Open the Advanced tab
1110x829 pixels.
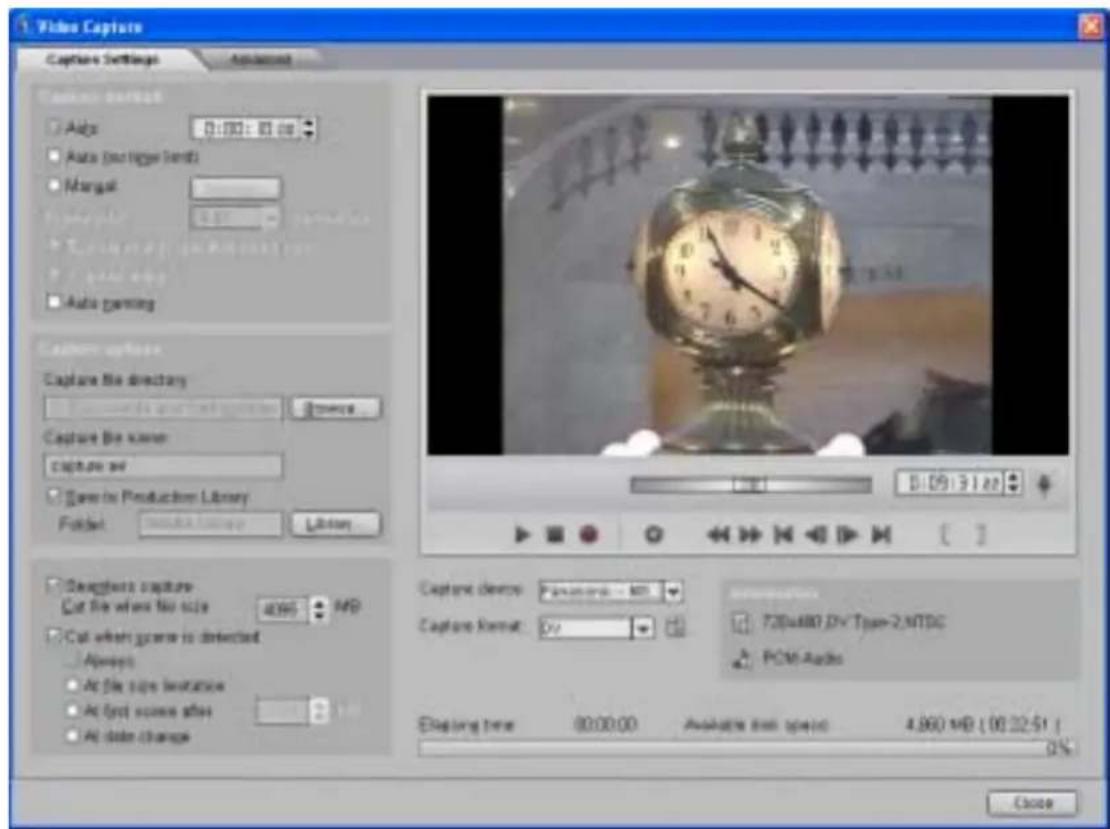click(261, 59)
